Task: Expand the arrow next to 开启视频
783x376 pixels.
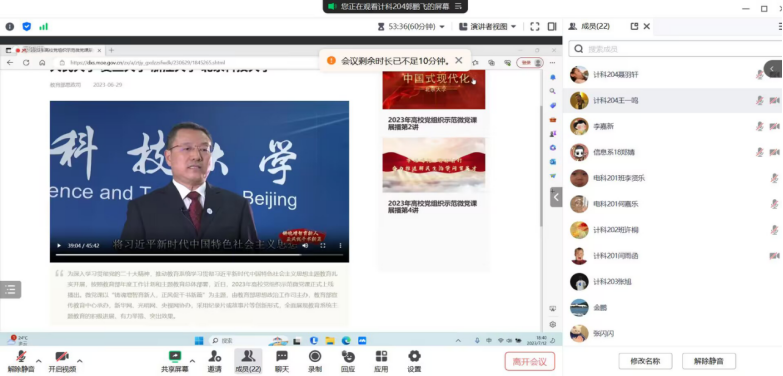Action: pos(80,361)
